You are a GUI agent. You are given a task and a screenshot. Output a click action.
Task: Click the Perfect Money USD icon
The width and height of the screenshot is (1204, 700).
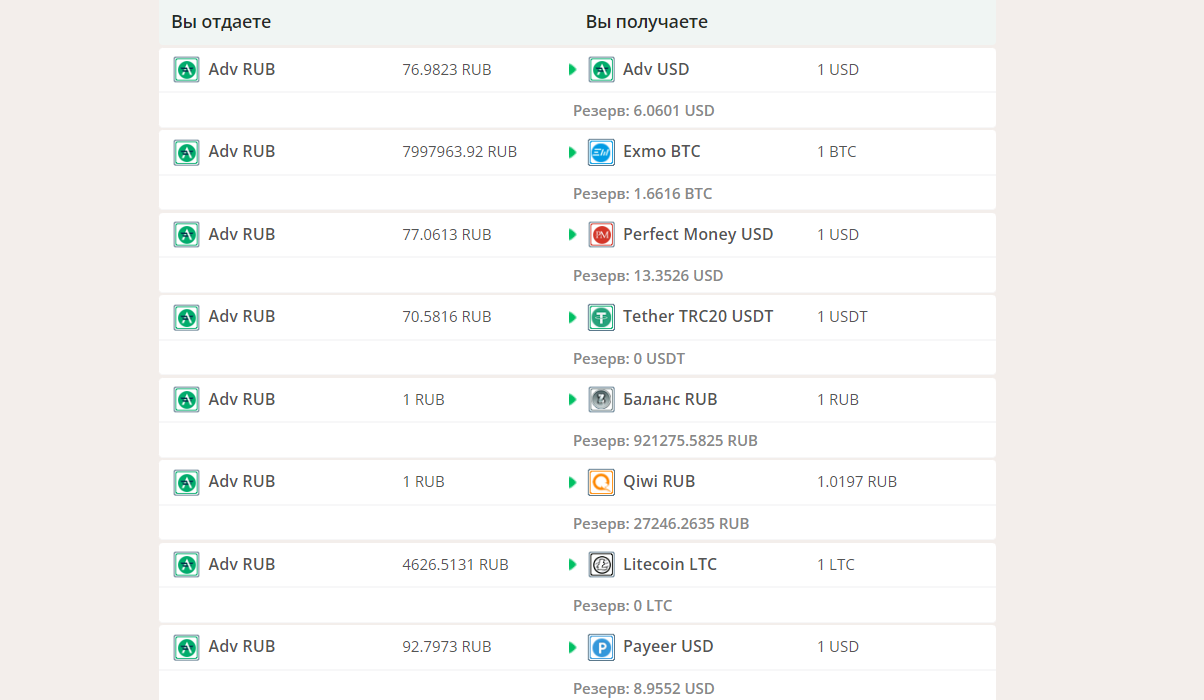click(x=601, y=234)
